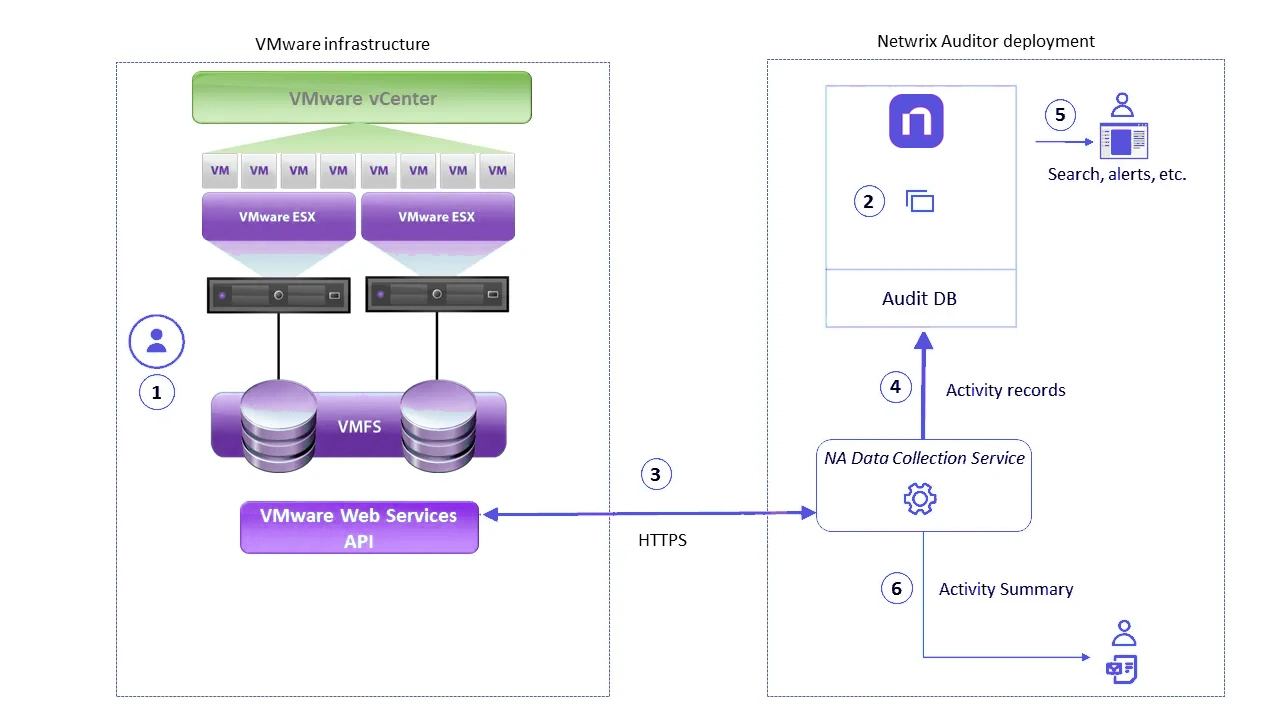Click the left VMware ESX block
The width and height of the screenshot is (1280, 720).
pos(278,217)
